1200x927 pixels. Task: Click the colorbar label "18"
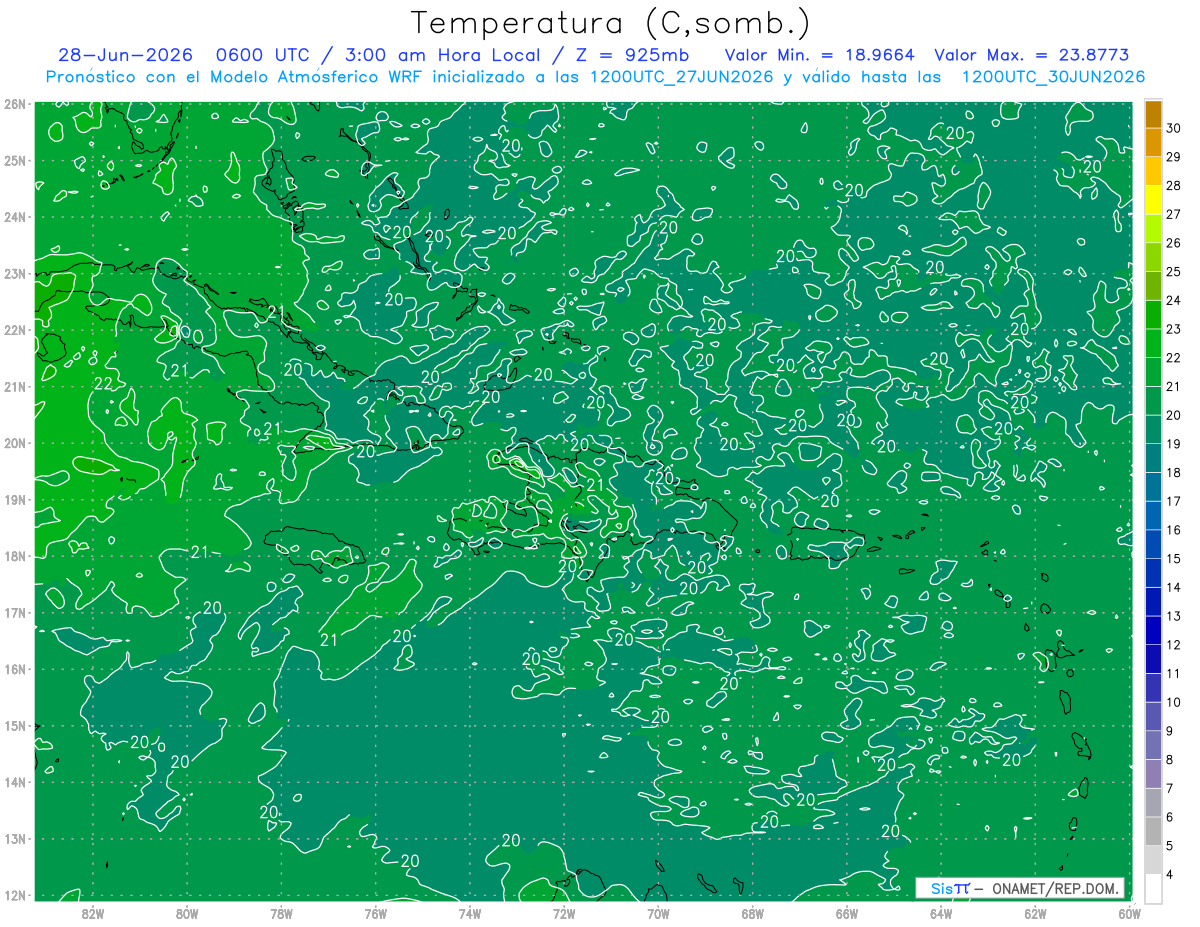tap(1174, 472)
